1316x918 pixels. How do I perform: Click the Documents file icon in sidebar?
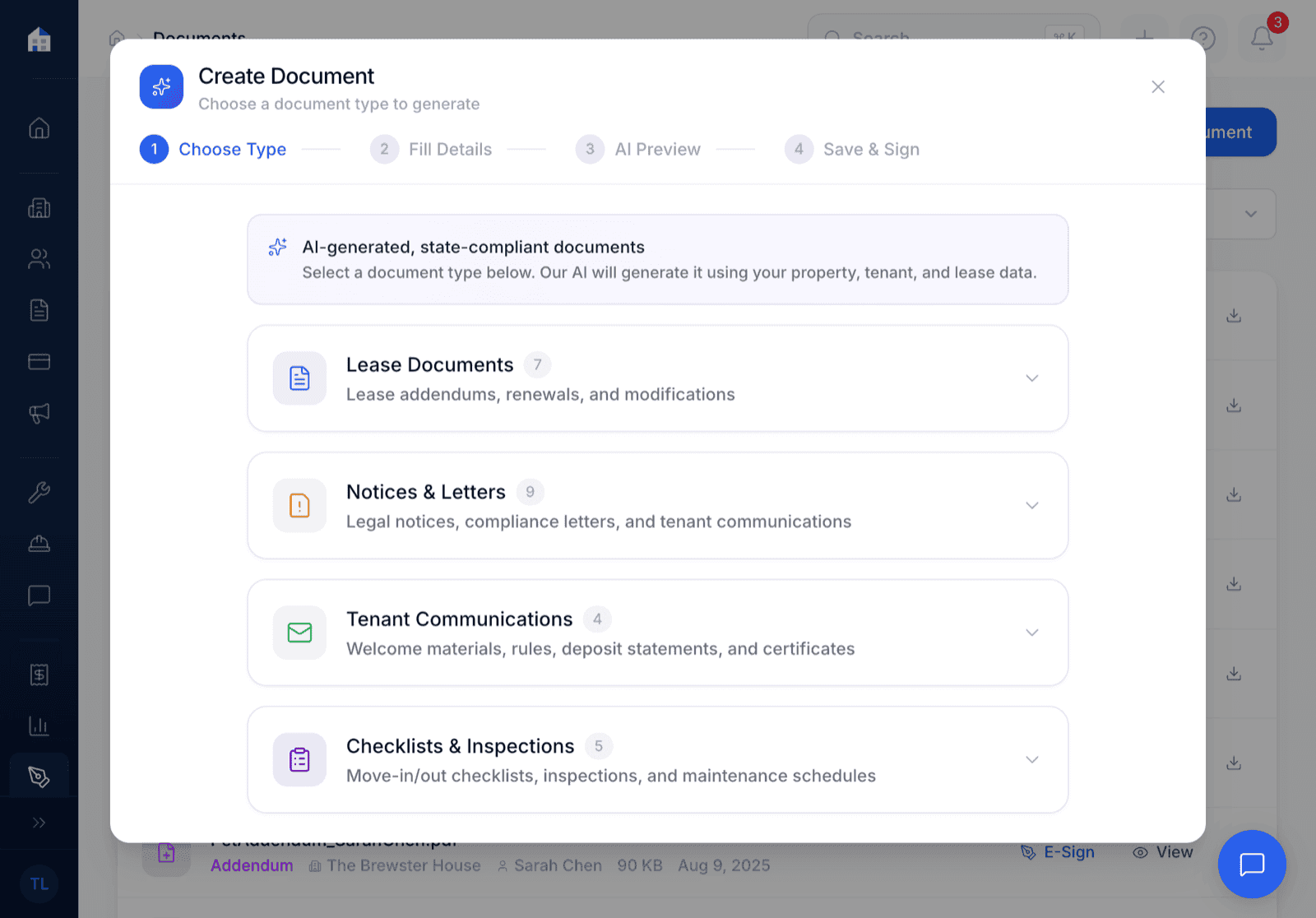pyautogui.click(x=39, y=310)
